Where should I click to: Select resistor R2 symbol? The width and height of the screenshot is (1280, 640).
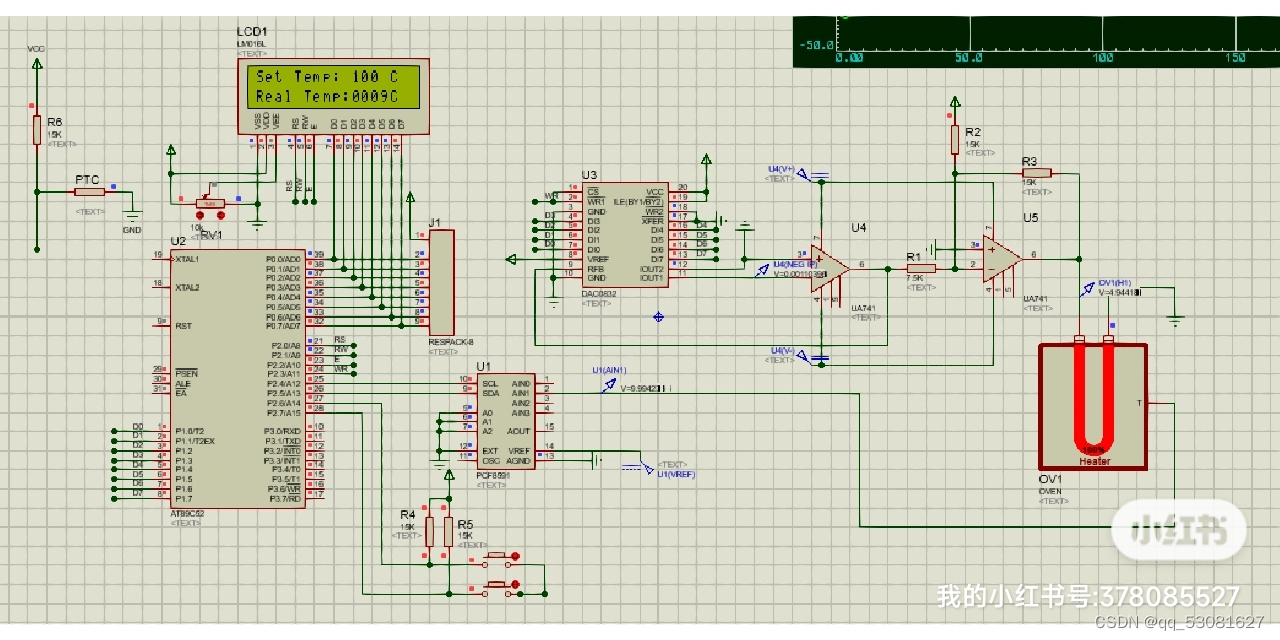955,140
